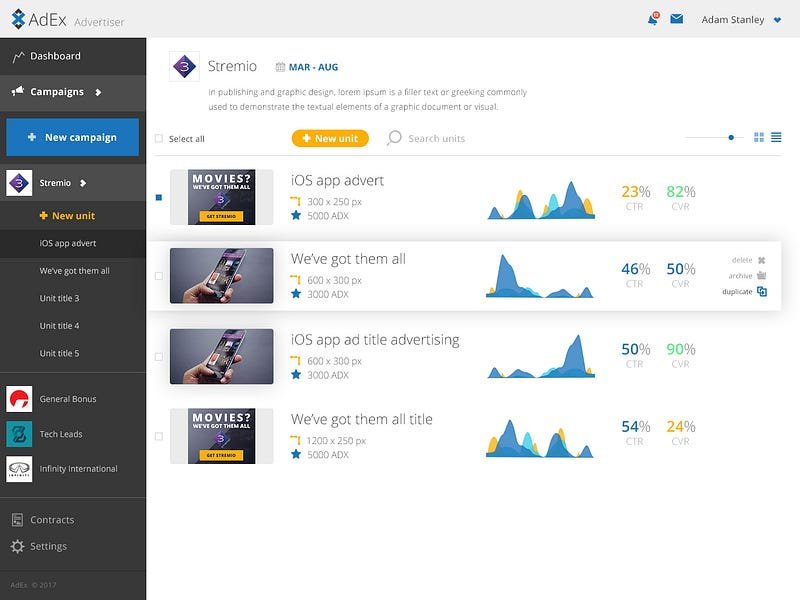Open the We've got them all thumbnail
Viewport: 800px width, 600px height.
(221, 276)
